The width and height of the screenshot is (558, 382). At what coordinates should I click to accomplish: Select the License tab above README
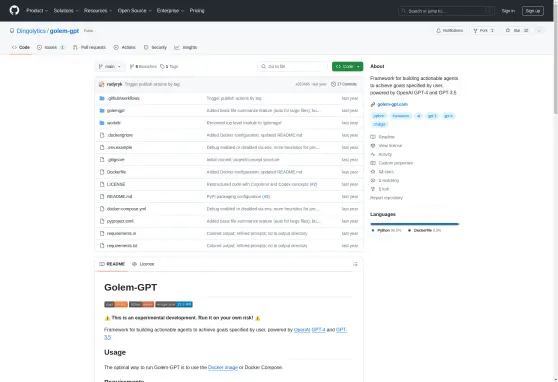coord(143,264)
